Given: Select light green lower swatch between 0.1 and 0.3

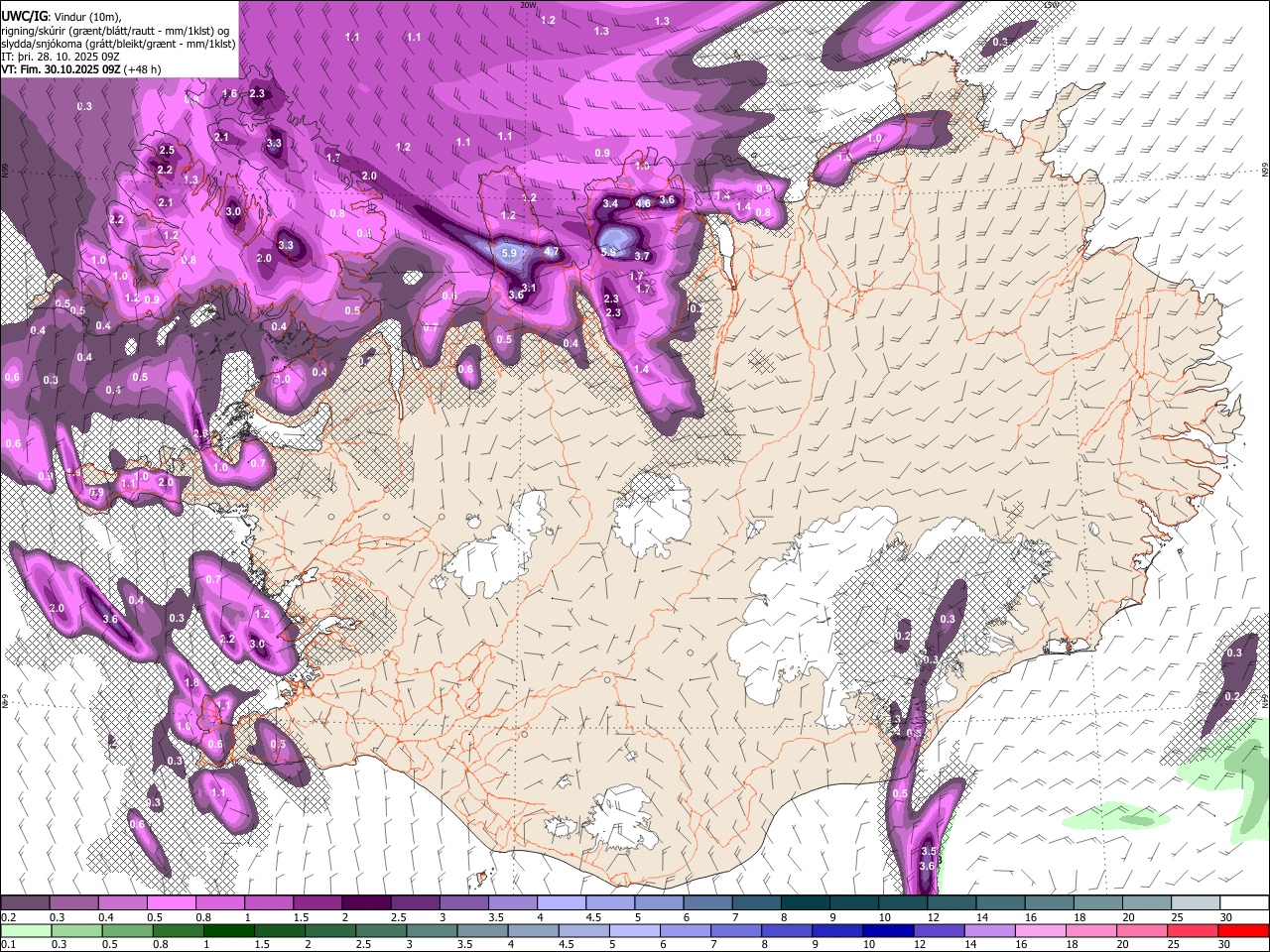Looking at the screenshot, I should (26, 930).
